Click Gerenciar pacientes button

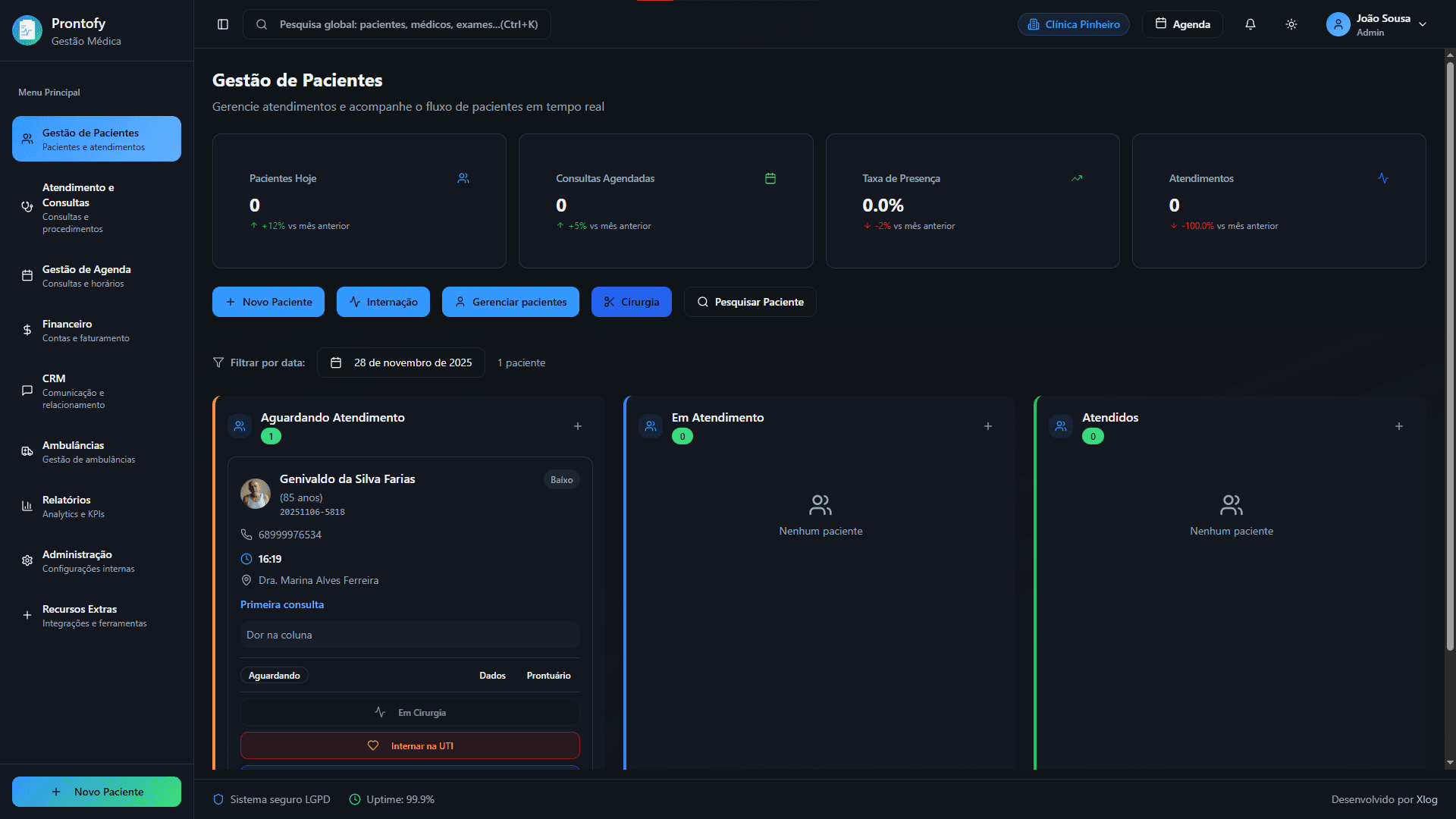tap(510, 302)
